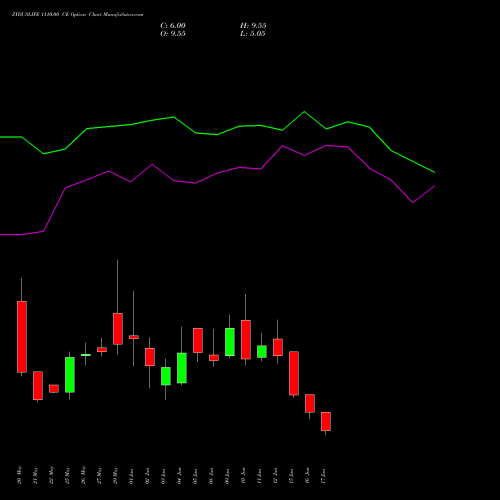Select the last red candle for 17 Jun

326,421
